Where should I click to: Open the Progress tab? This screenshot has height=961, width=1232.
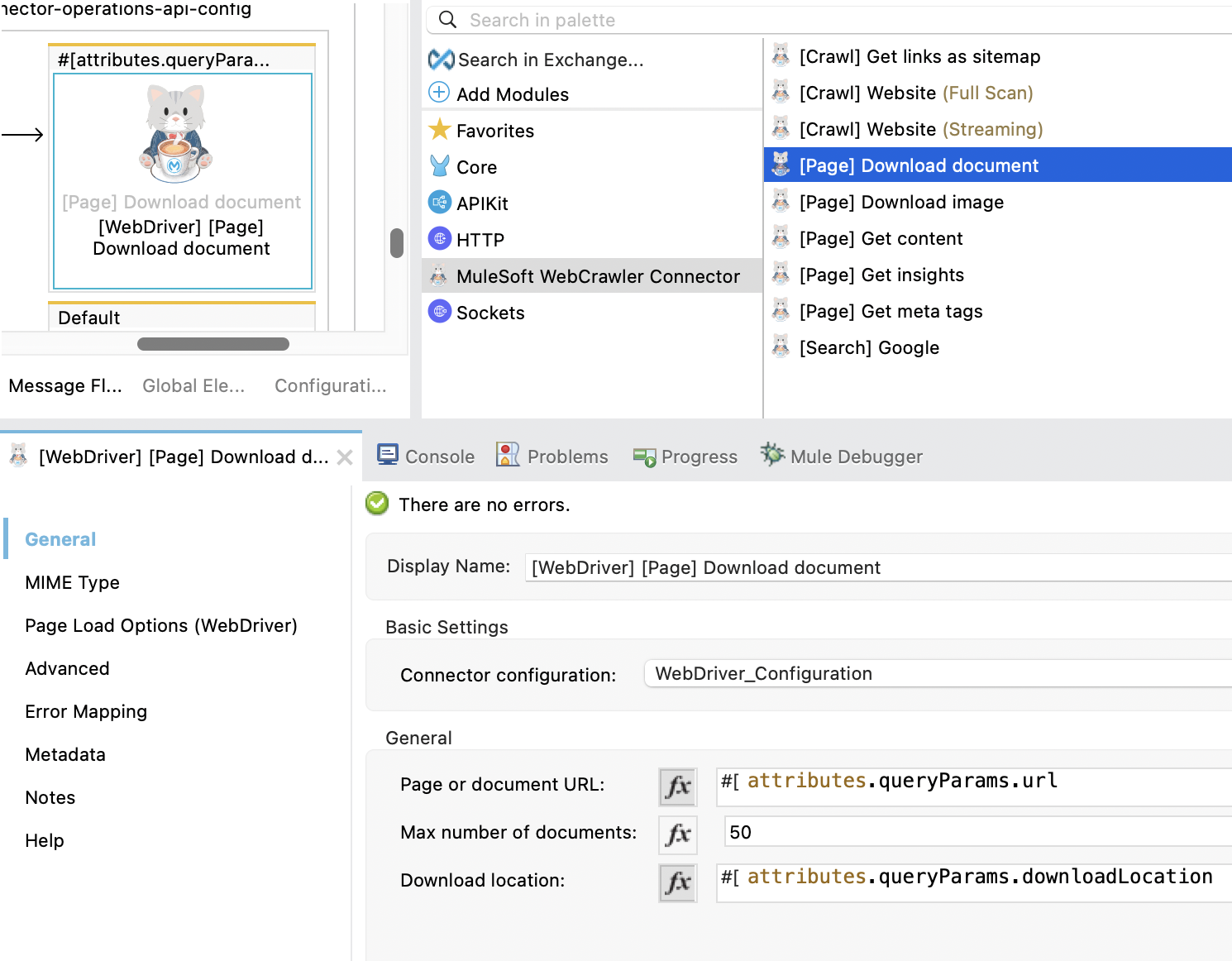[685, 456]
